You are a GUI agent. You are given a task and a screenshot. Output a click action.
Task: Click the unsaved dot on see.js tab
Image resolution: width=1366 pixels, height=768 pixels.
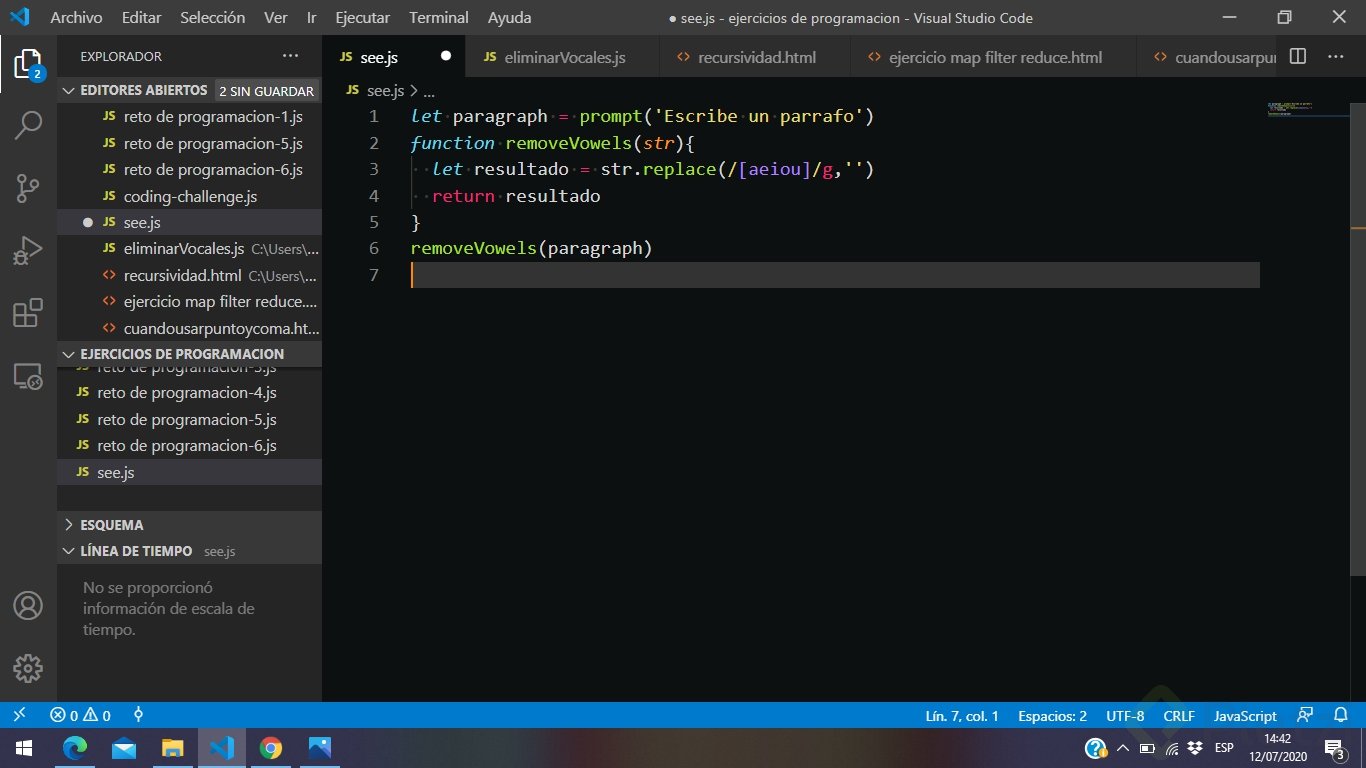(446, 57)
